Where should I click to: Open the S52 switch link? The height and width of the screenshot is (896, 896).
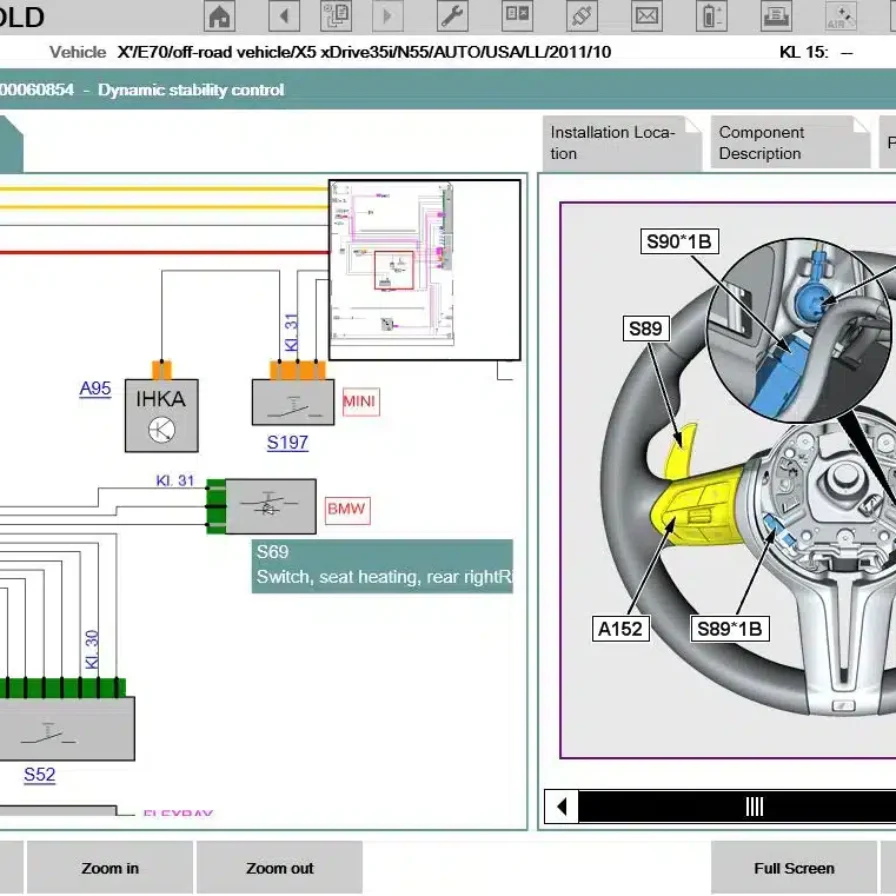(39, 775)
